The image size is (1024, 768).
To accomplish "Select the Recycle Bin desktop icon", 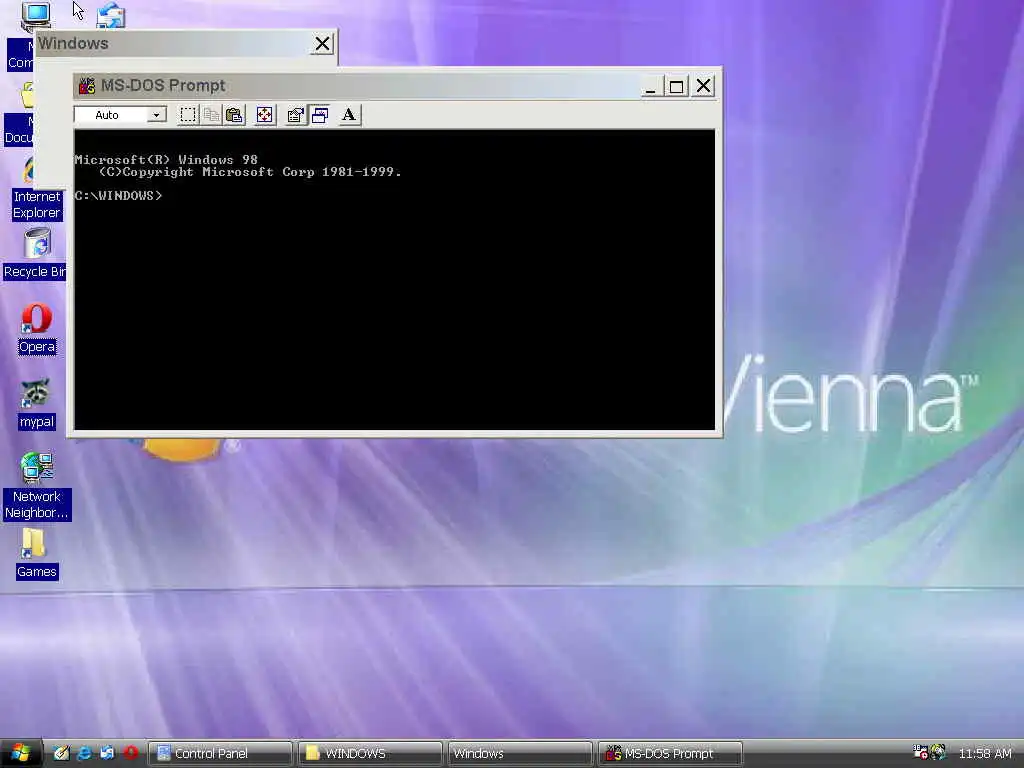I will point(34,253).
